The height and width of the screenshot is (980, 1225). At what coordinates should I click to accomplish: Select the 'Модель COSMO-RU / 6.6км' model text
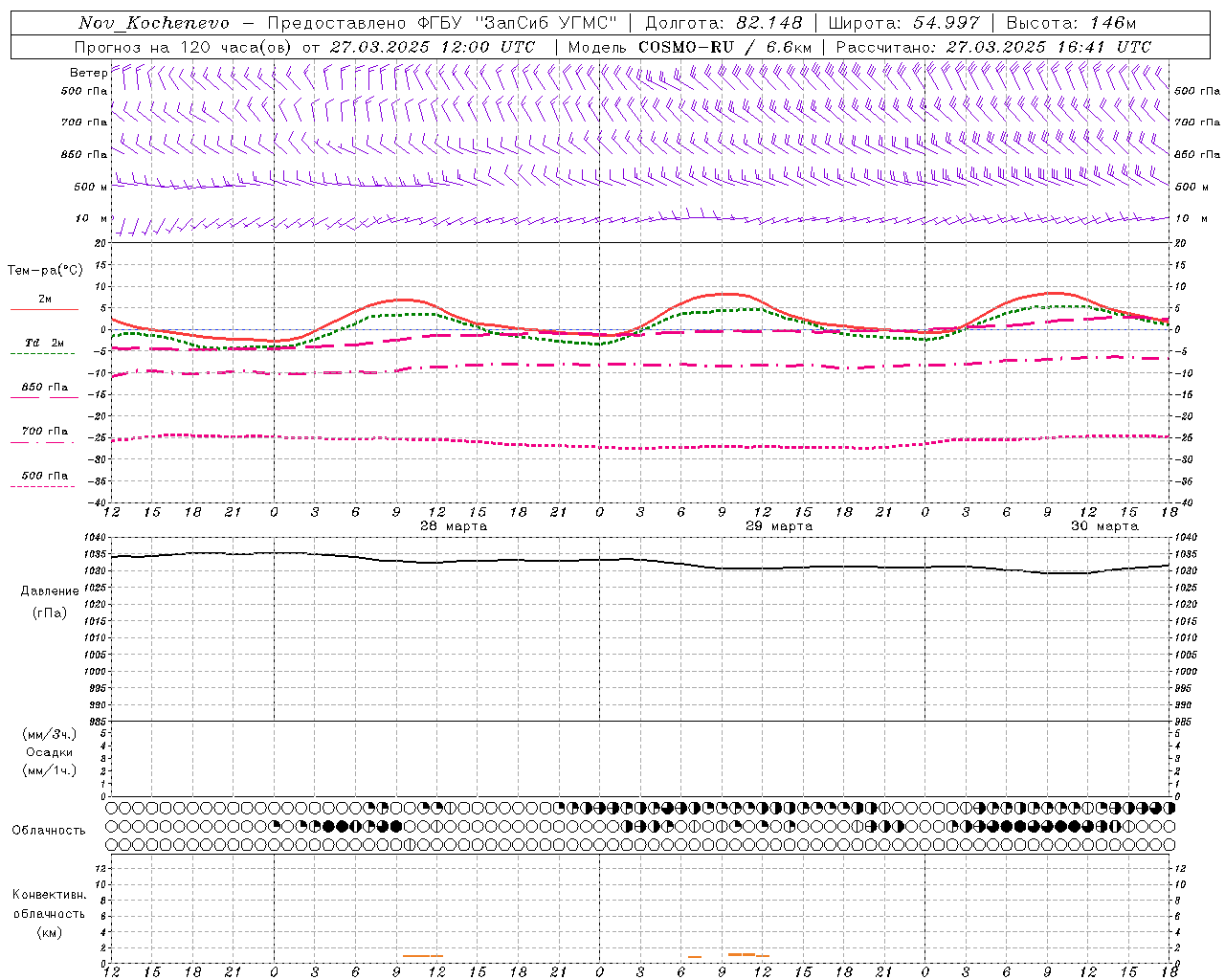click(x=690, y=47)
